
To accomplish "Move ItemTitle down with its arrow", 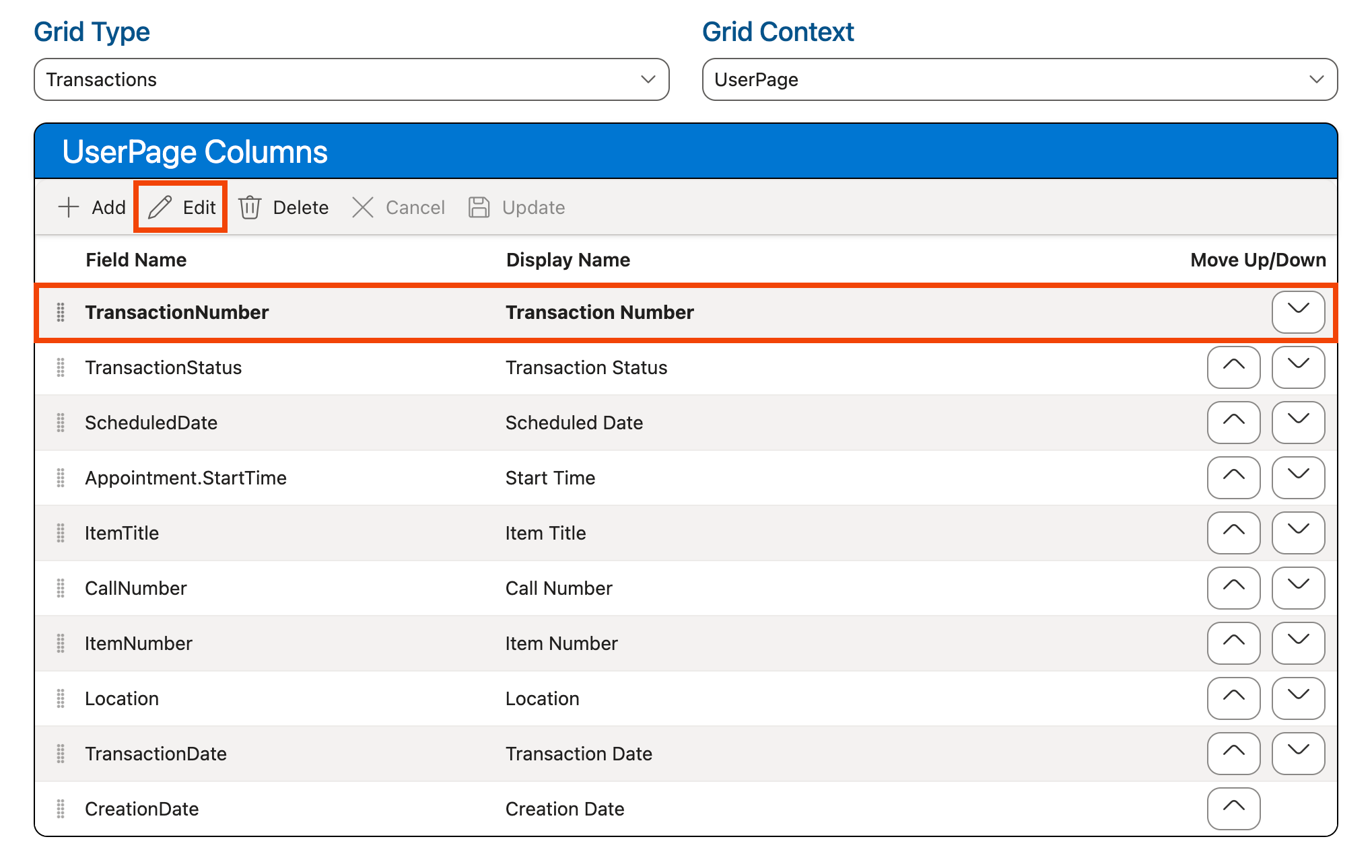I will [x=1298, y=533].
